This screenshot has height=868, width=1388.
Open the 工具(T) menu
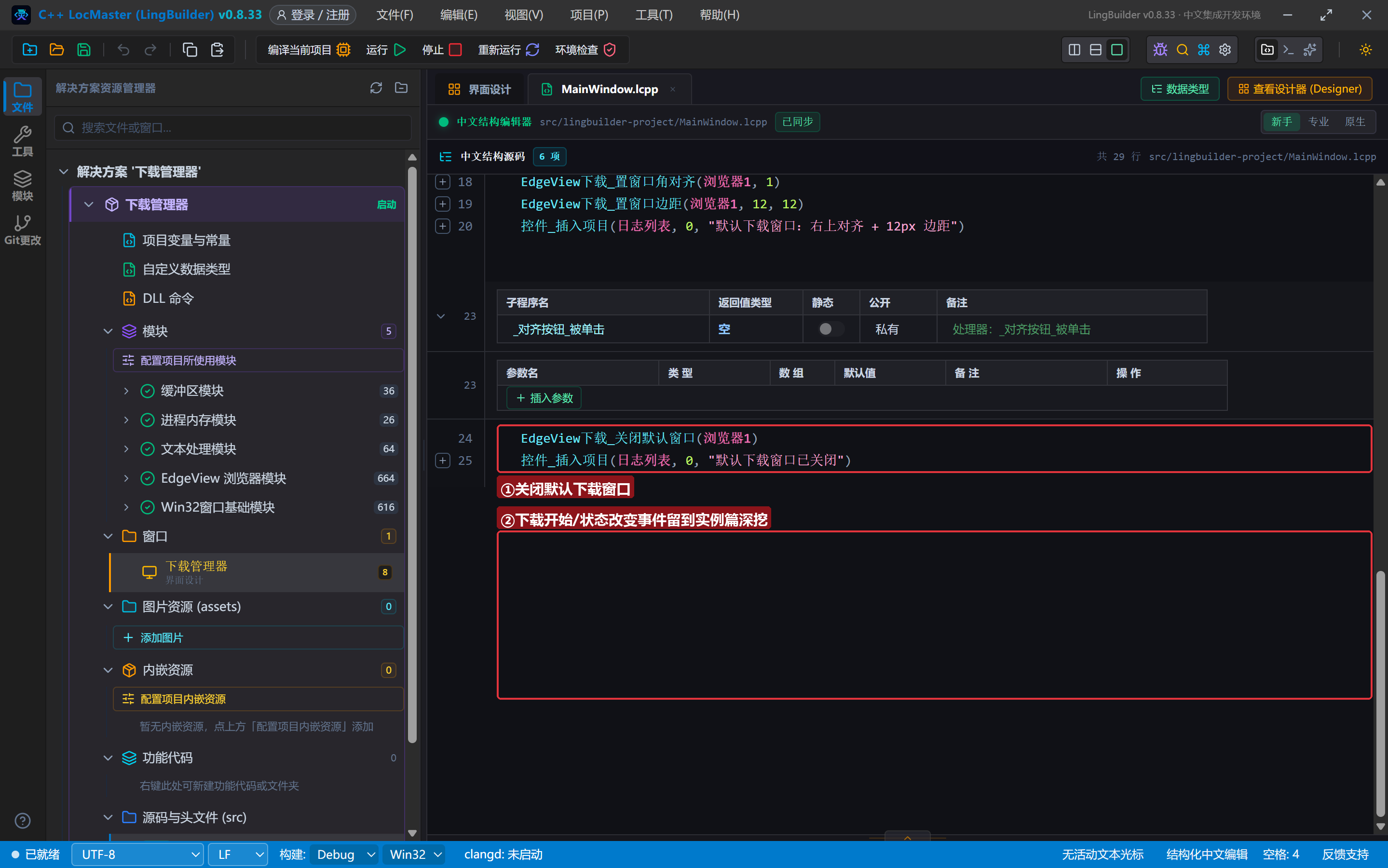(x=654, y=15)
